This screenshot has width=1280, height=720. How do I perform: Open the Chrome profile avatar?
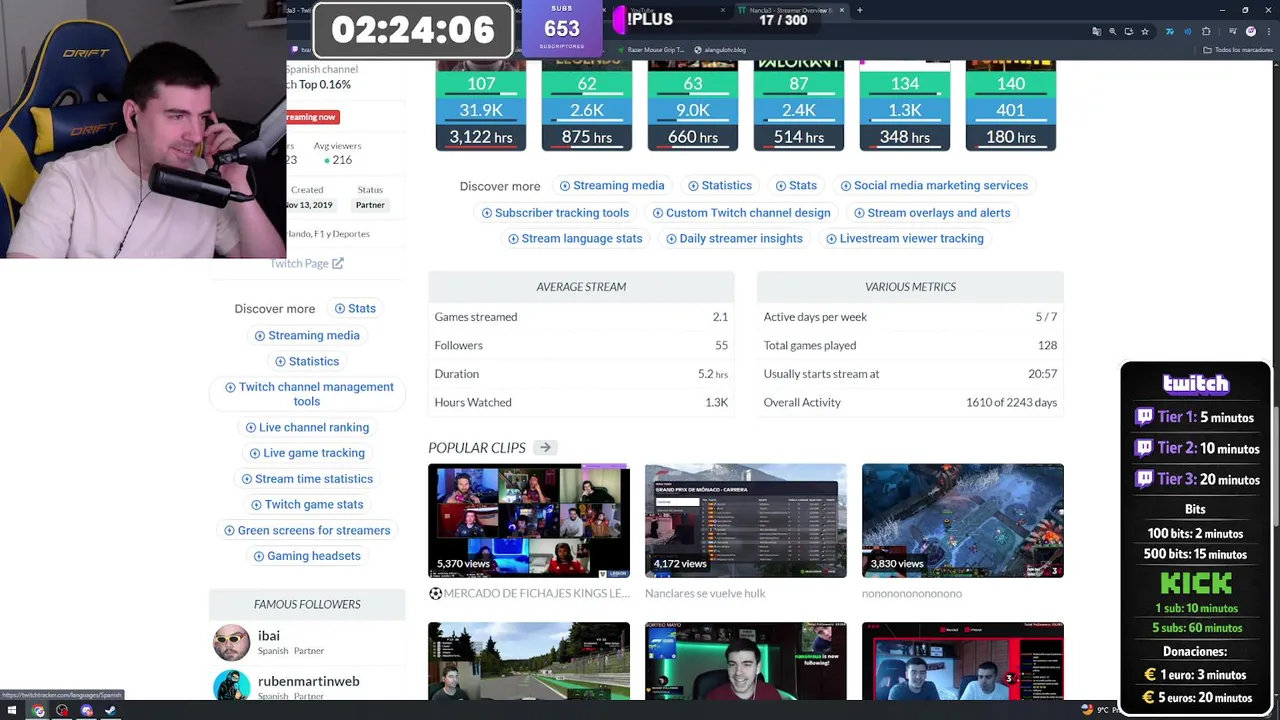(1250, 31)
